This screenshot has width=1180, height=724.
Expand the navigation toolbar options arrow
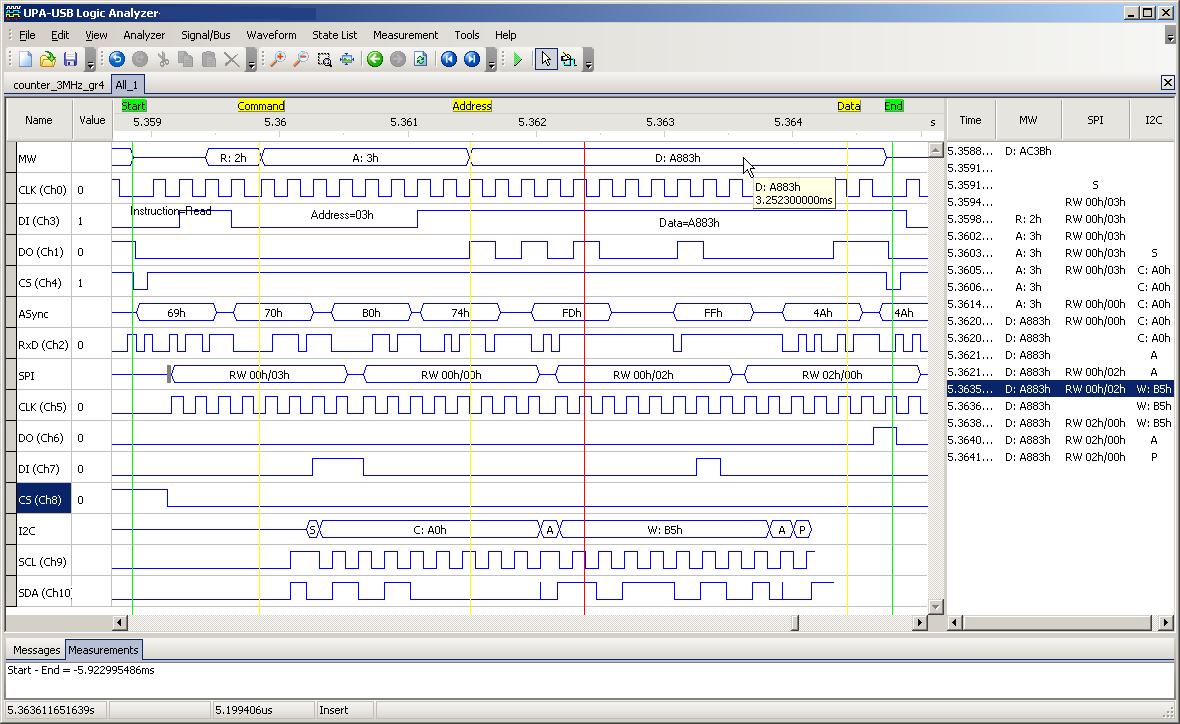[491, 60]
